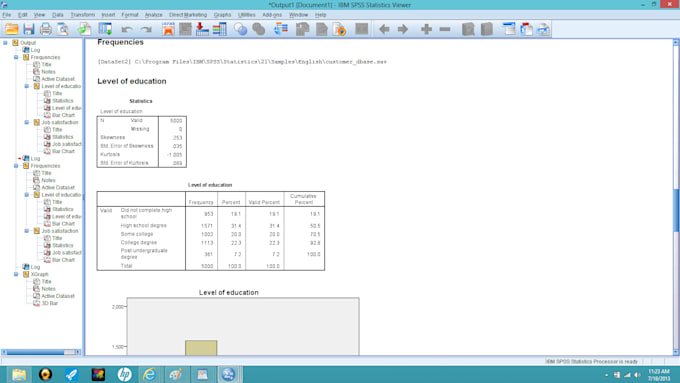Image resolution: width=680 pixels, height=383 pixels.
Task: Click the Insert Title toolbar icon
Action: [526, 29]
